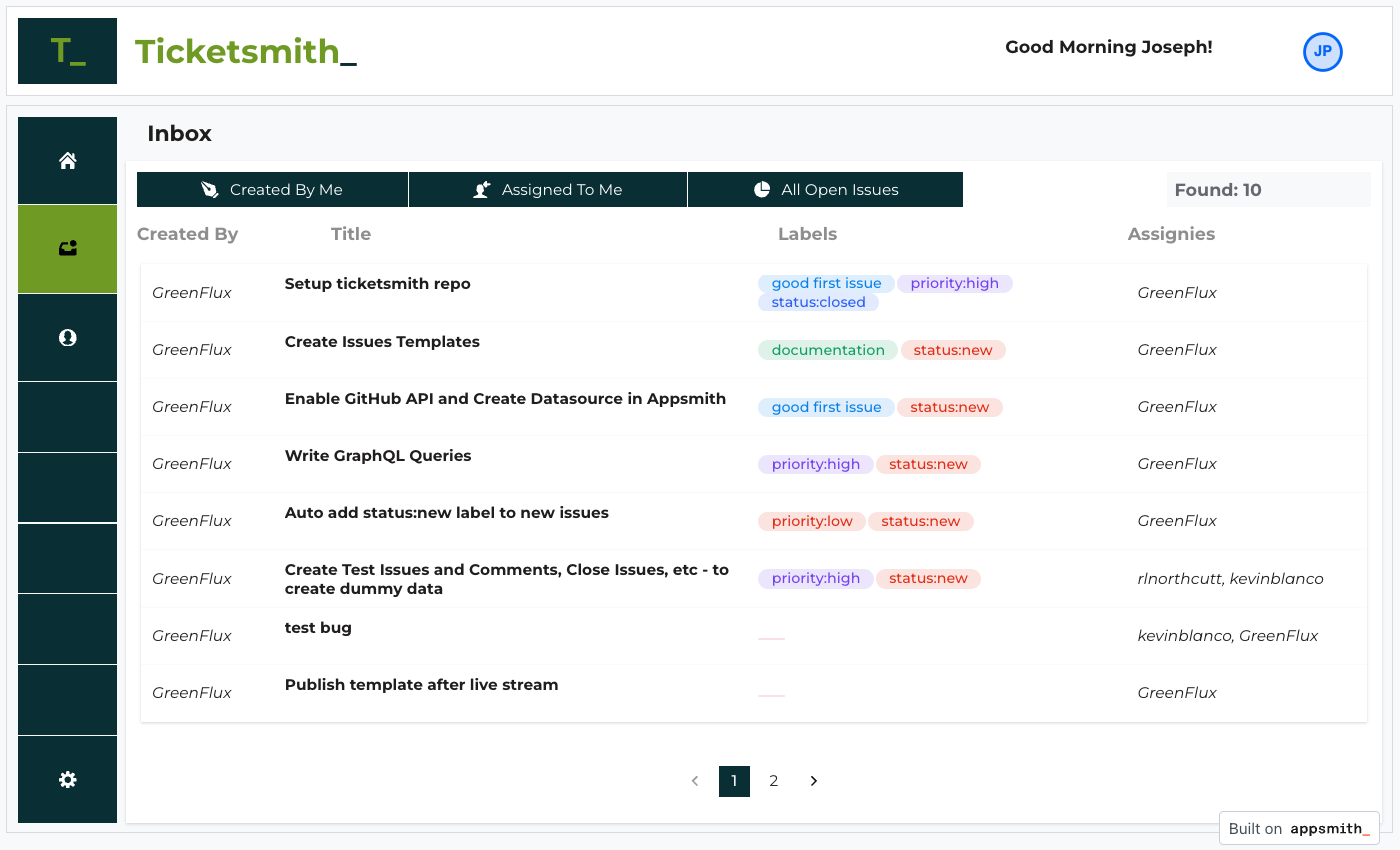Filter by Created By Me

pyautogui.click(x=272, y=190)
